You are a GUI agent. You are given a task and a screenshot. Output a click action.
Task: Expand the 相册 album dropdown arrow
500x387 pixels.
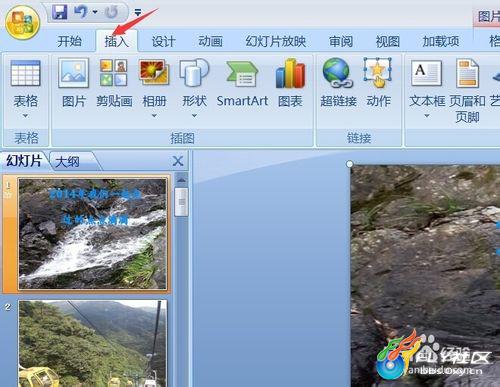(x=154, y=116)
